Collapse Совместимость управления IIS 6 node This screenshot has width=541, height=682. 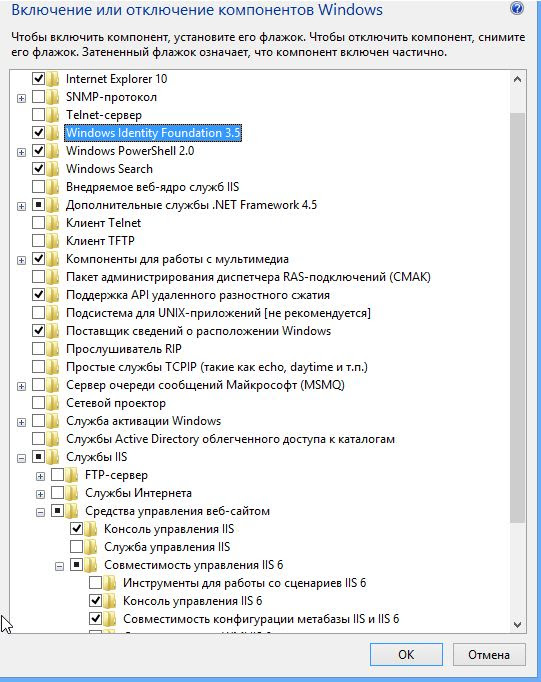pos(59,566)
